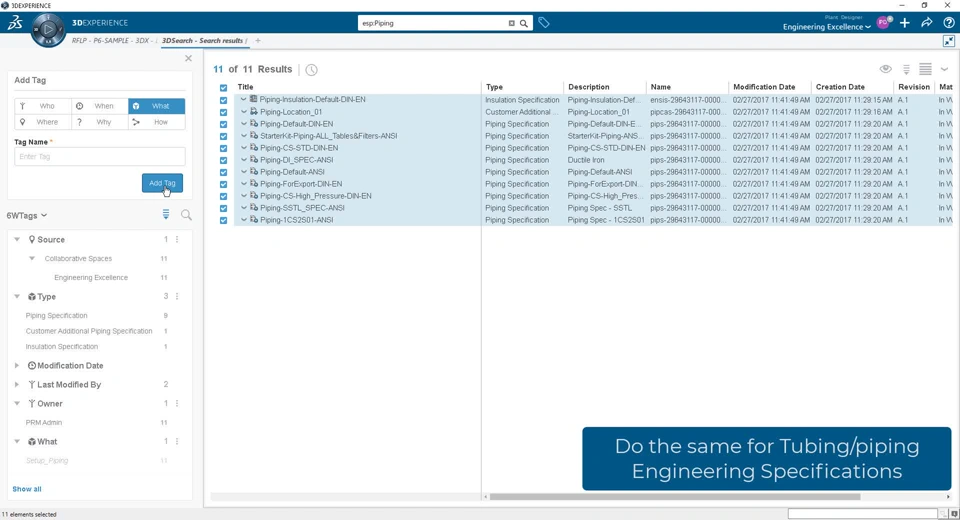Click the user profile avatar
The width and height of the screenshot is (960, 520).
[884, 22]
